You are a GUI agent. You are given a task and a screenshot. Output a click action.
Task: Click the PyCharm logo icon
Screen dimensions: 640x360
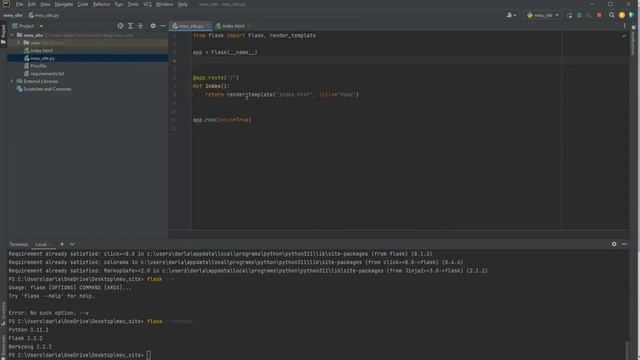[x=6, y=4]
